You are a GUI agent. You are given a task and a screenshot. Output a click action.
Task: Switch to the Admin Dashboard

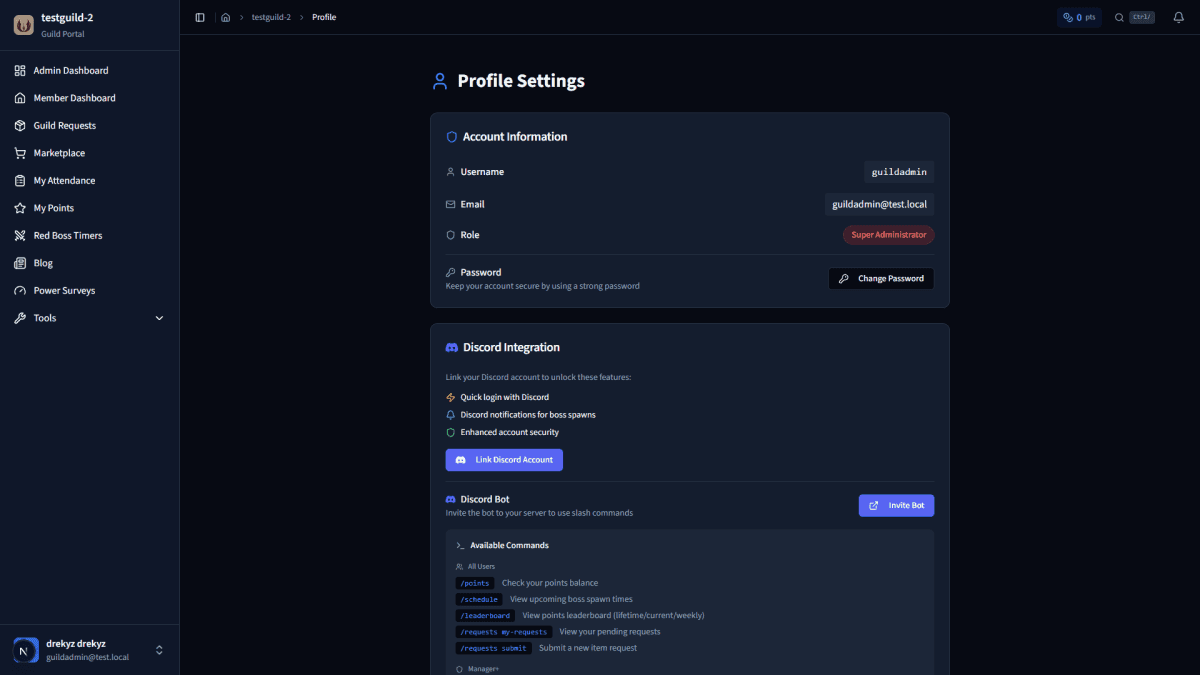pos(70,70)
